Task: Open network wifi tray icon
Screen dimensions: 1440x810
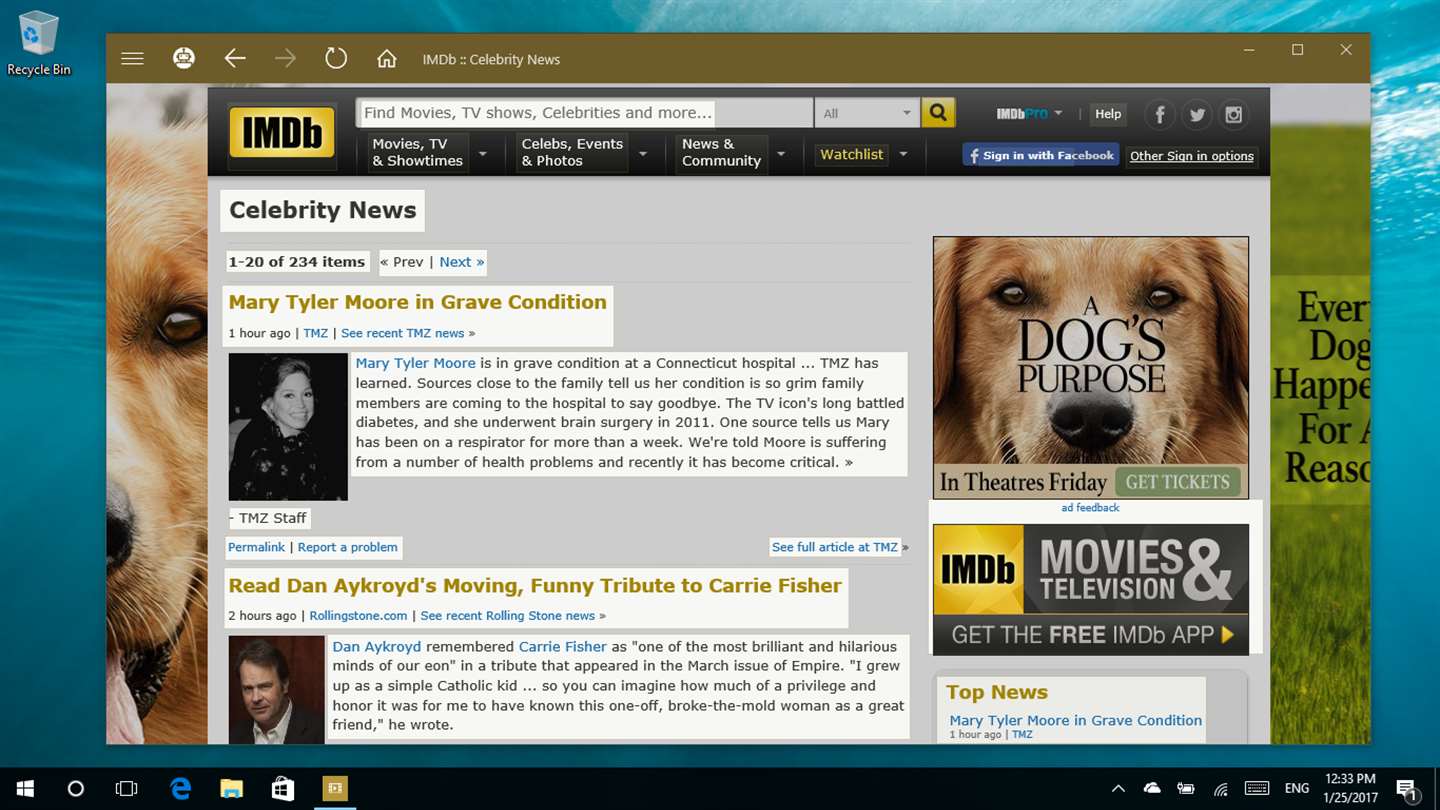Action: (1220, 789)
